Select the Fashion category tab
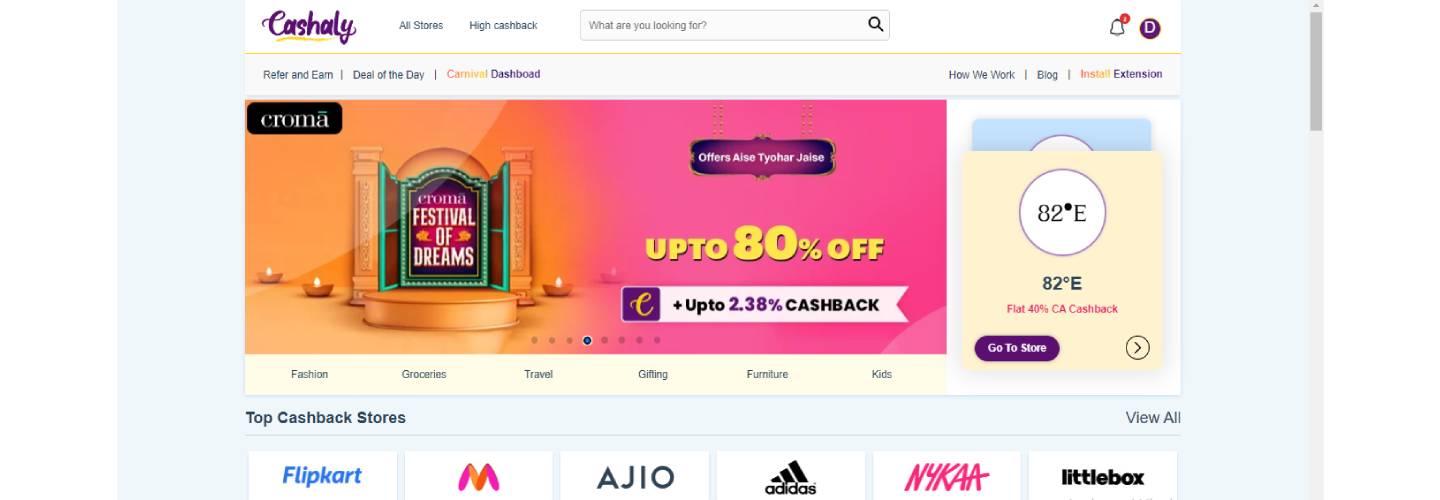This screenshot has height=500, width=1440. click(309, 374)
